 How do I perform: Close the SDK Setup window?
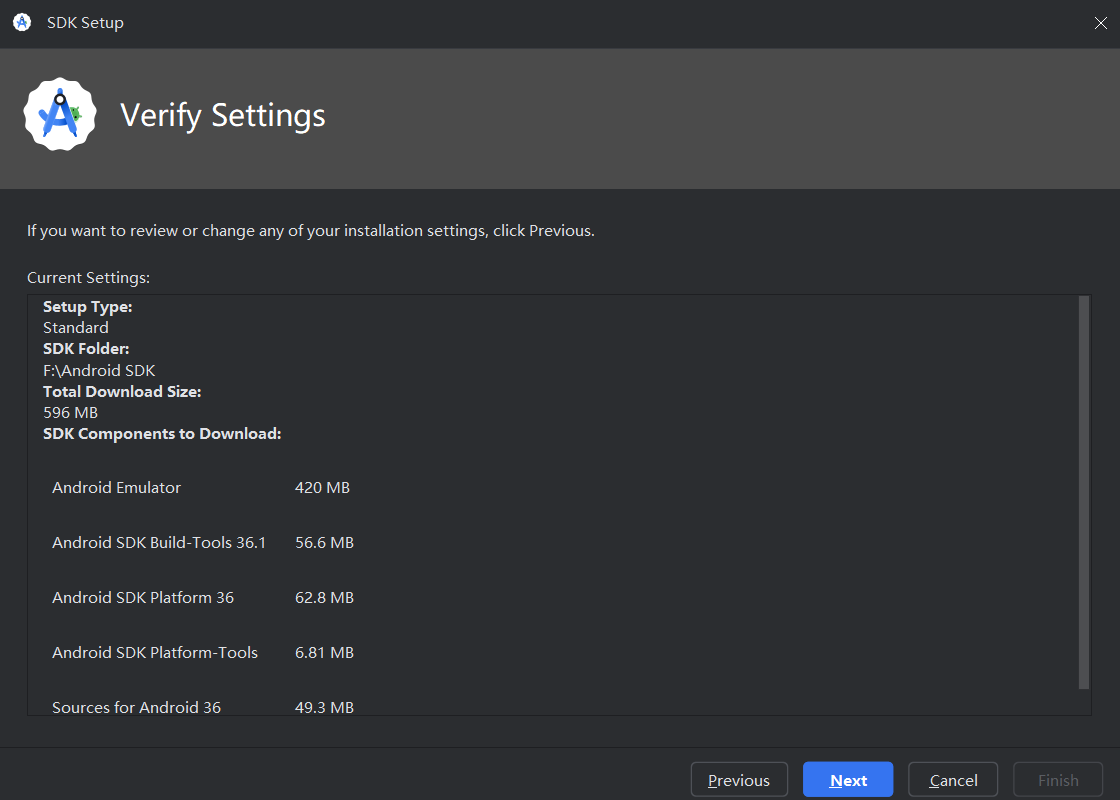[x=1100, y=23]
